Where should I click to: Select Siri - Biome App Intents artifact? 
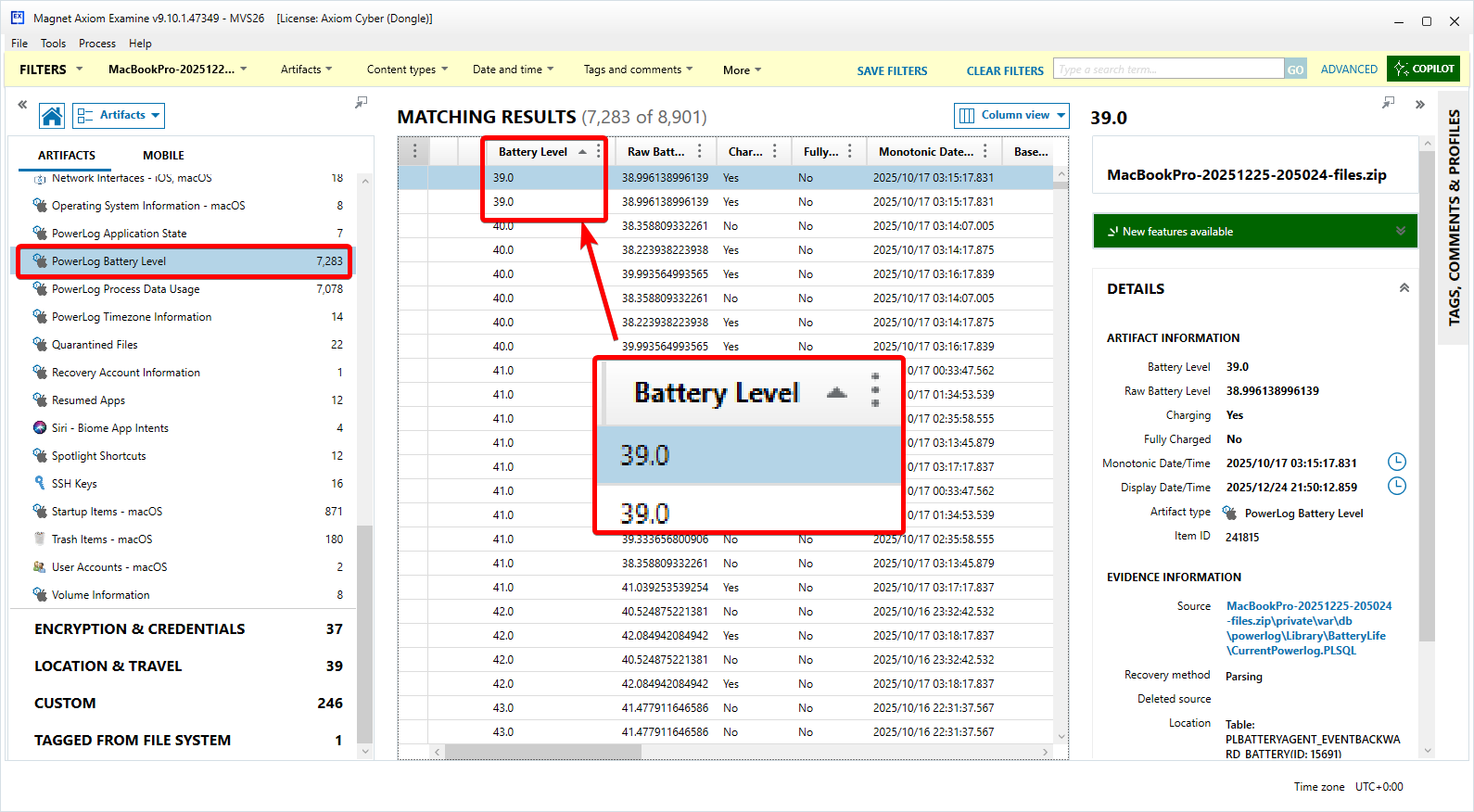point(188,428)
